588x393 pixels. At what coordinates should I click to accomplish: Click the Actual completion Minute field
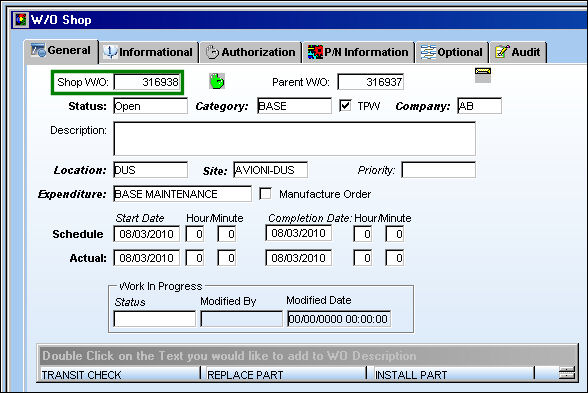(394, 258)
